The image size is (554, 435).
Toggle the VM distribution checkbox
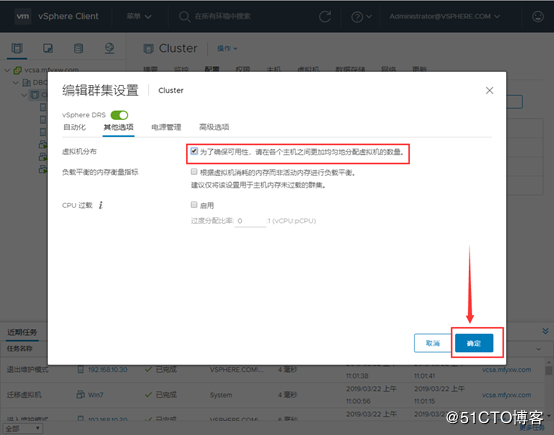194,151
